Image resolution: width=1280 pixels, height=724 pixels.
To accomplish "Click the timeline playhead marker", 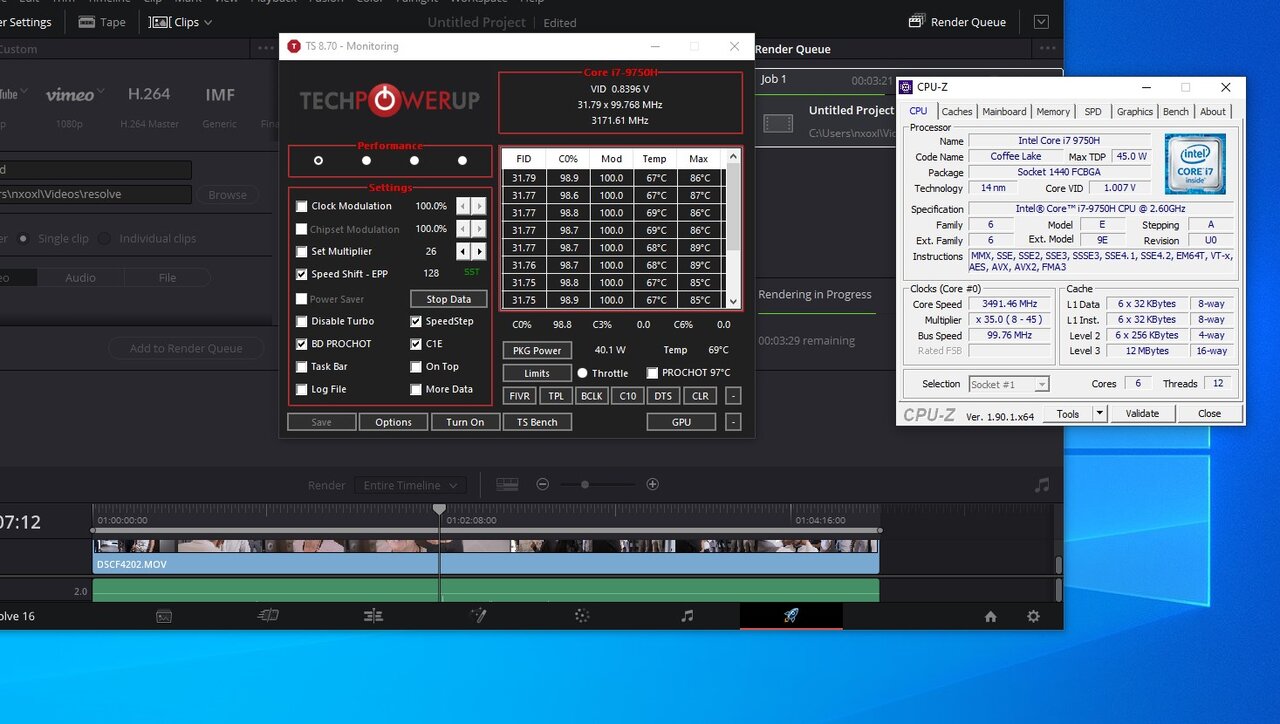I will (439, 510).
